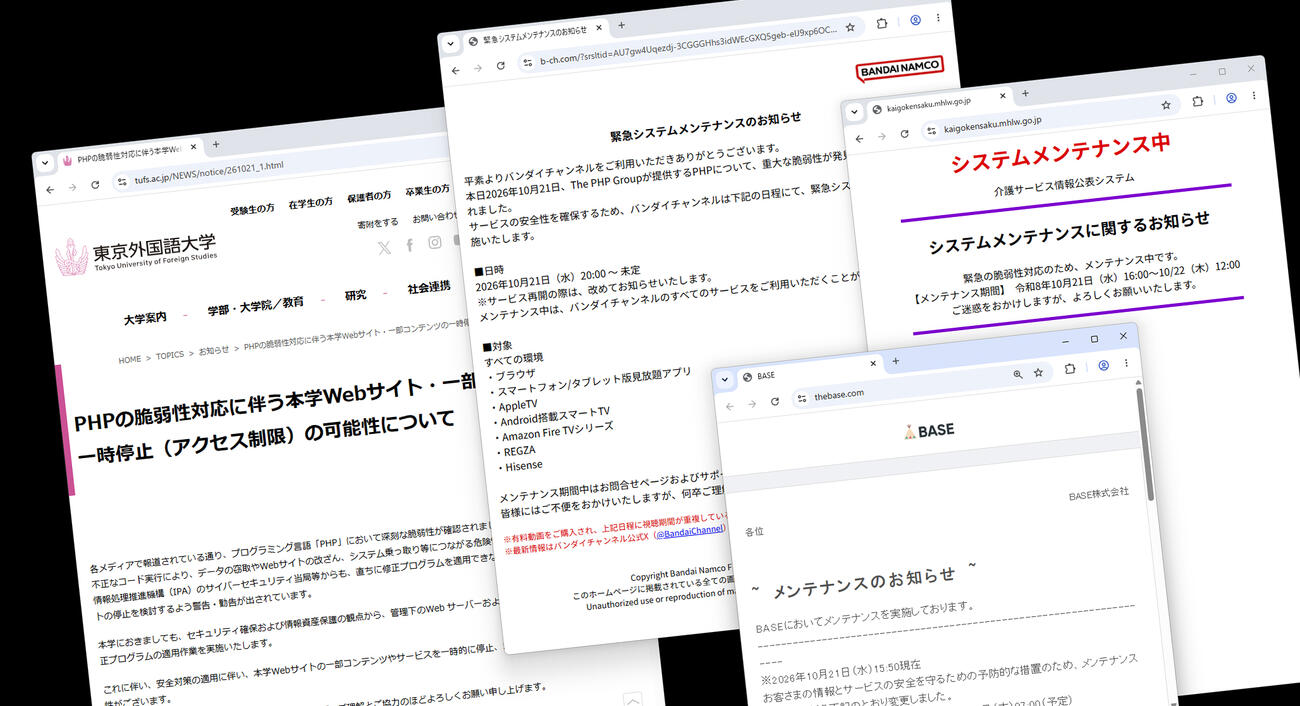Expand tab search in mhlw.go.jp window
The width and height of the screenshot is (1300, 706).
pos(855,112)
